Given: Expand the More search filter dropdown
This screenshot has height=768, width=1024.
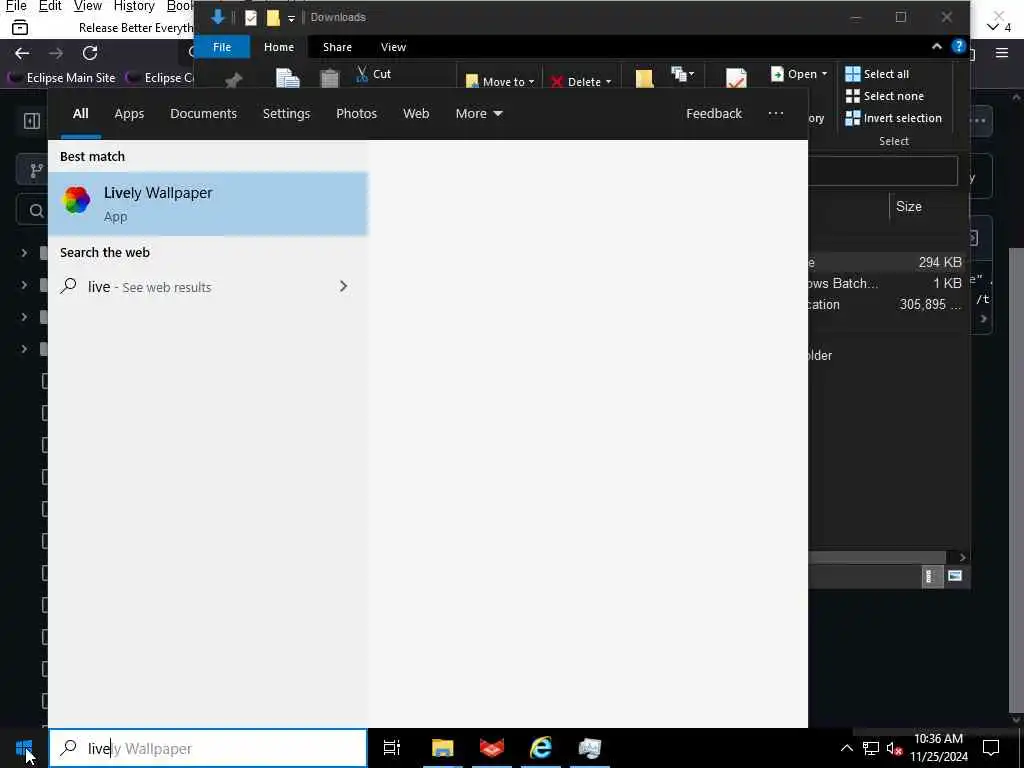Looking at the screenshot, I should (x=479, y=114).
